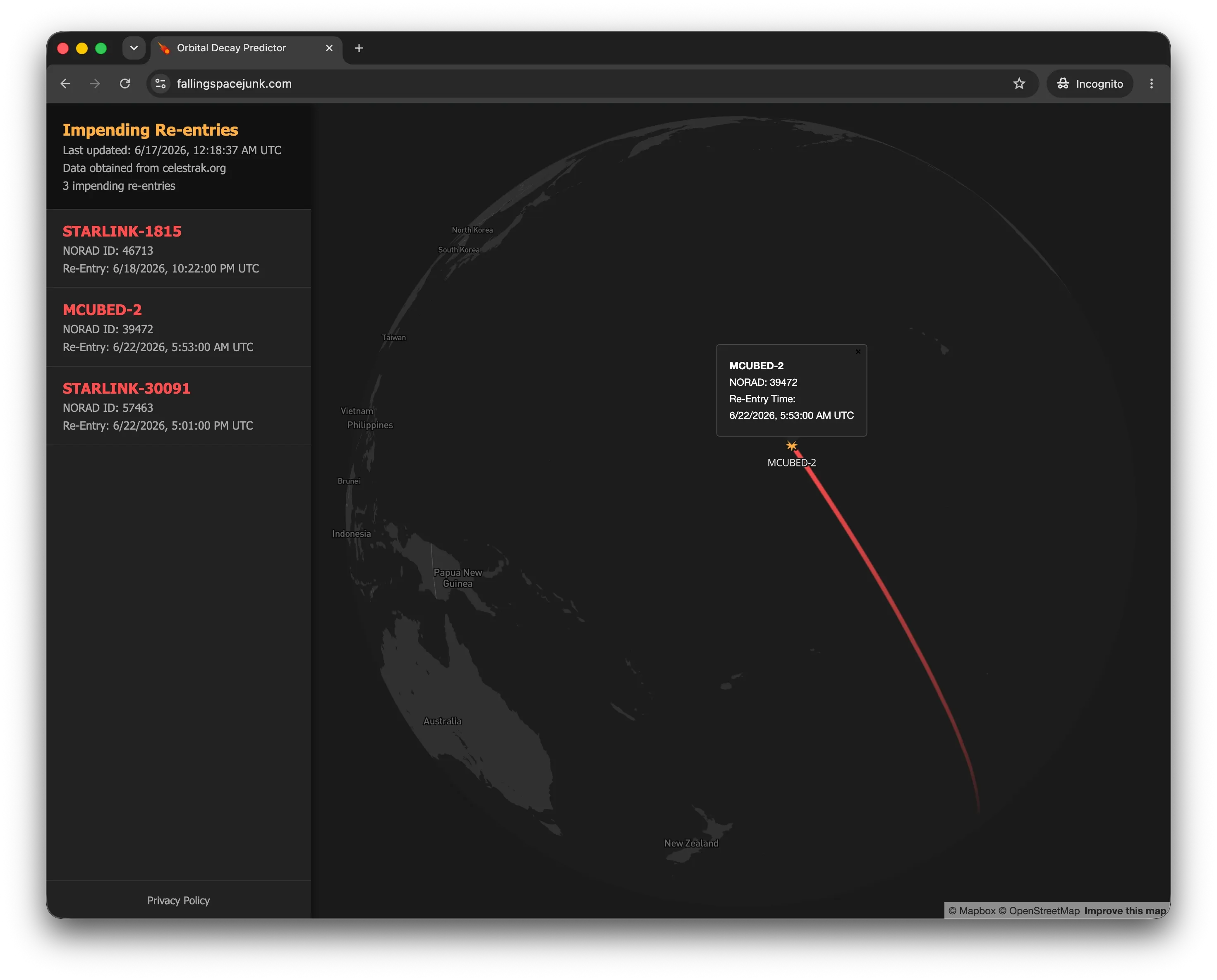Image resolution: width=1217 pixels, height=980 pixels.
Task: Select STARLINK-30091 in the re-entry list
Action: (x=178, y=406)
